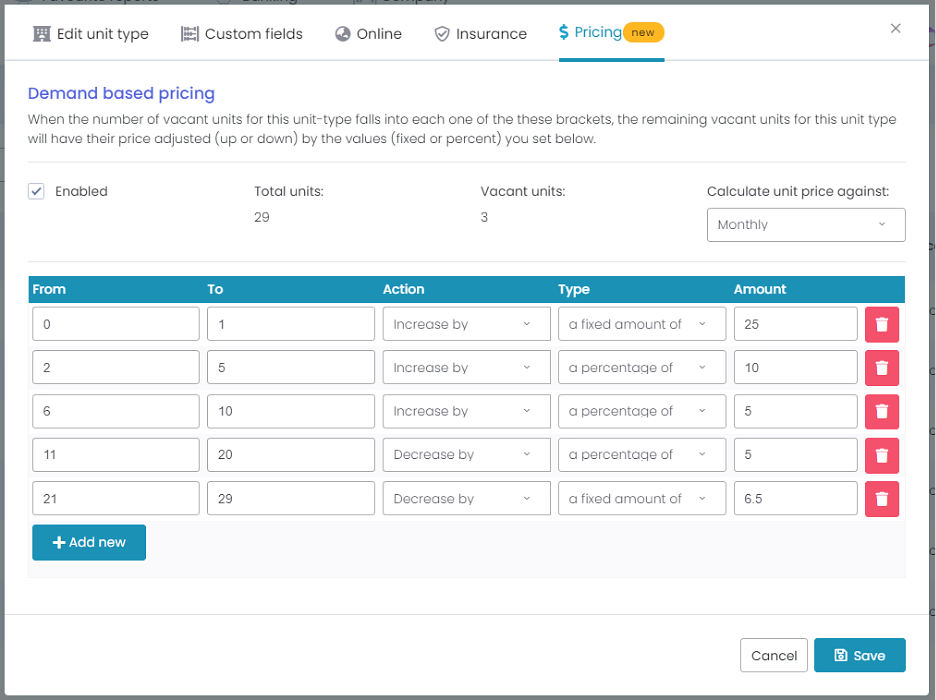Delete the 11 to 20 pricing row
This screenshot has height=700, width=936.
click(882, 455)
